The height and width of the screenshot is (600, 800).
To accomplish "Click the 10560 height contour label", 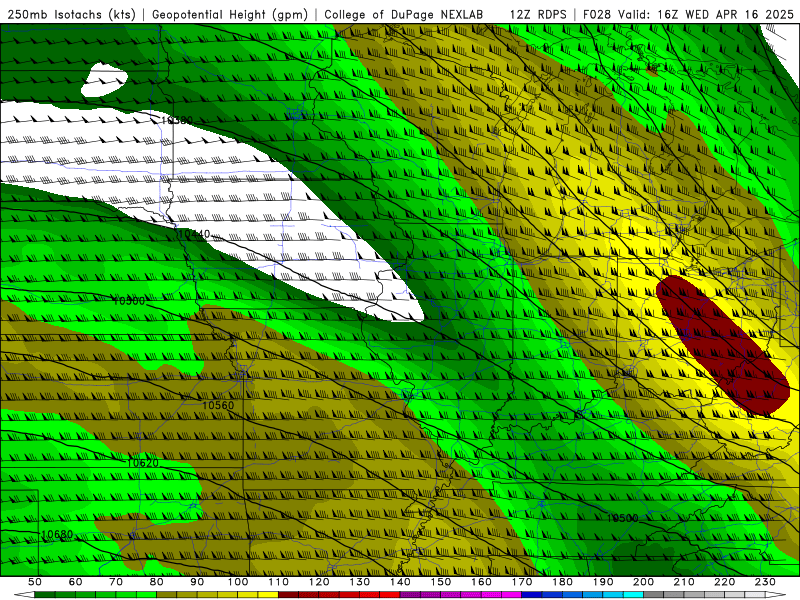I will pos(218,405).
